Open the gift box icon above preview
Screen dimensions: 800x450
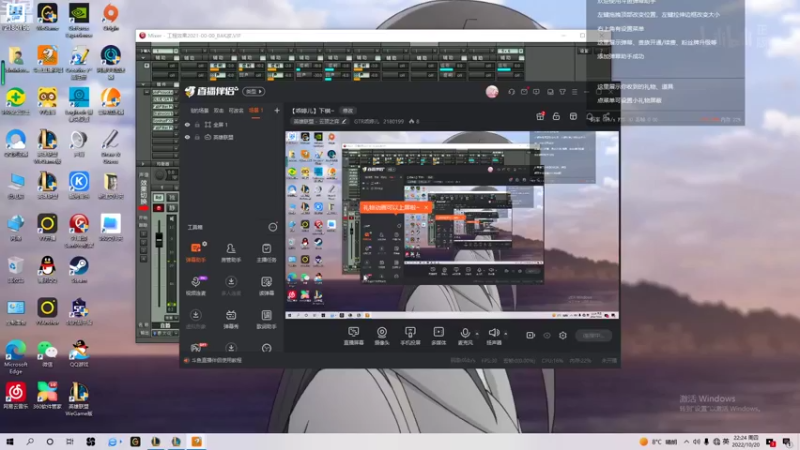(x=540, y=116)
